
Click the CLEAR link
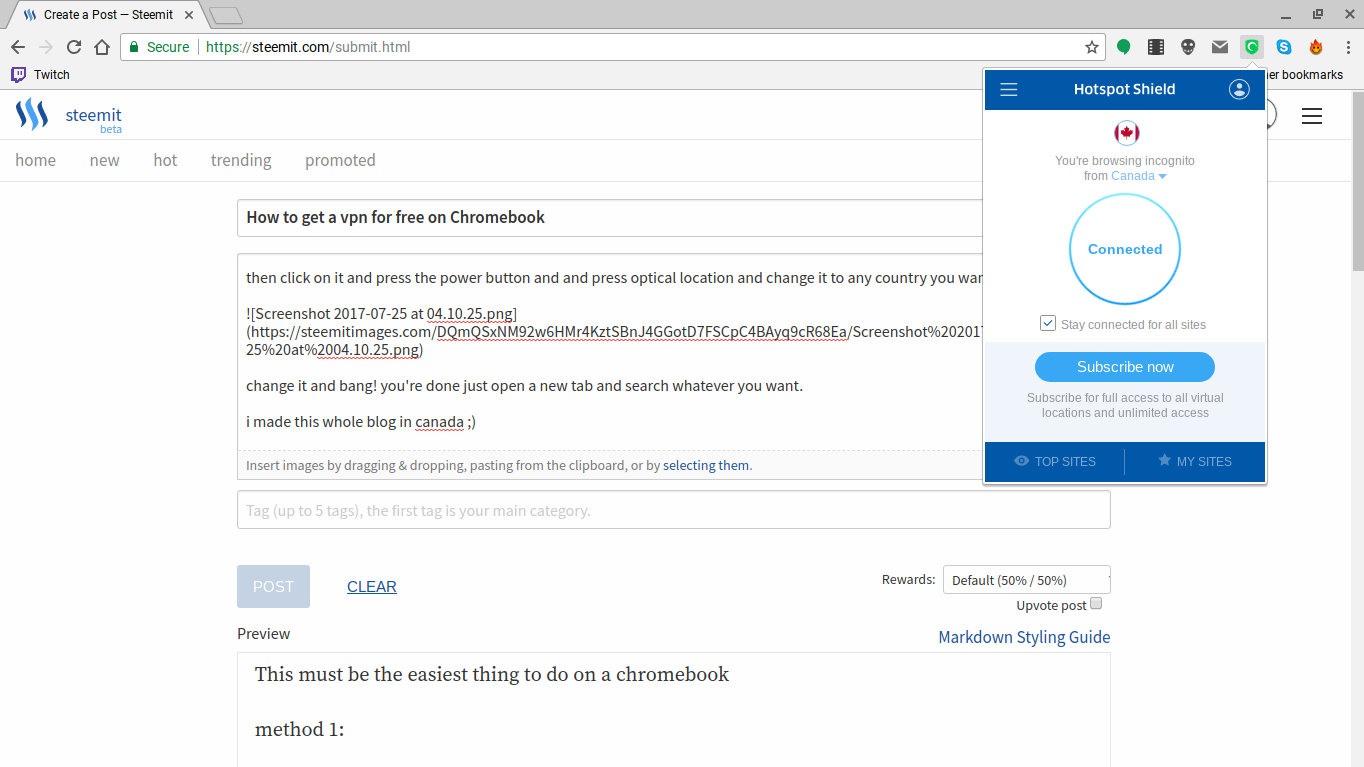pos(372,587)
